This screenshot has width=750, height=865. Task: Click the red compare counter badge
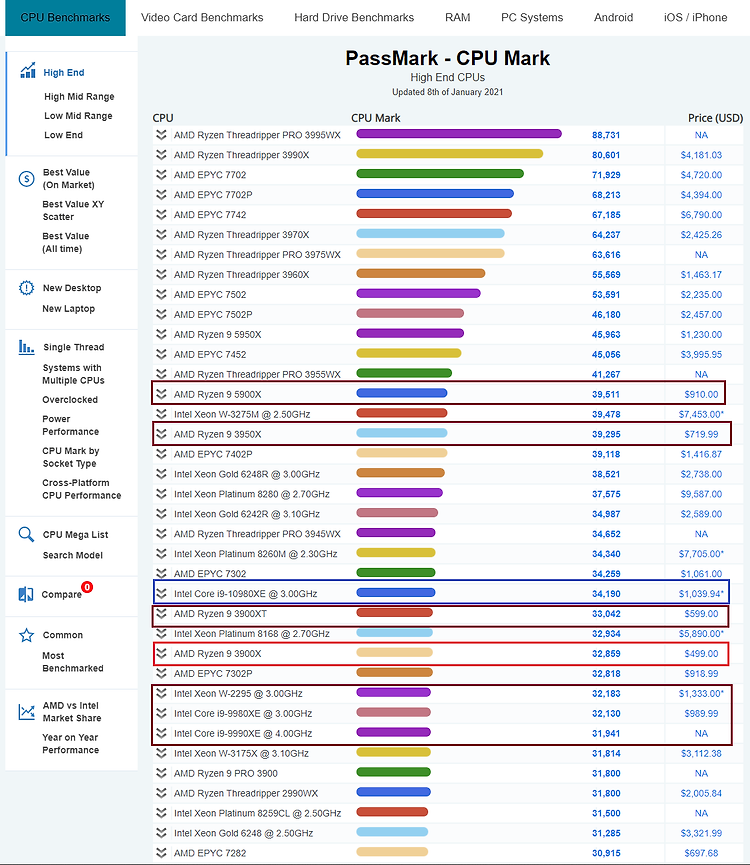click(x=87, y=587)
